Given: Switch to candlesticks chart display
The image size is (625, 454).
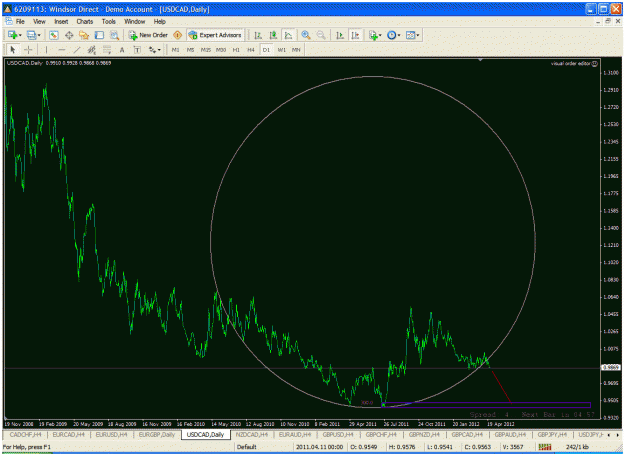Looking at the screenshot, I should [x=273, y=35].
